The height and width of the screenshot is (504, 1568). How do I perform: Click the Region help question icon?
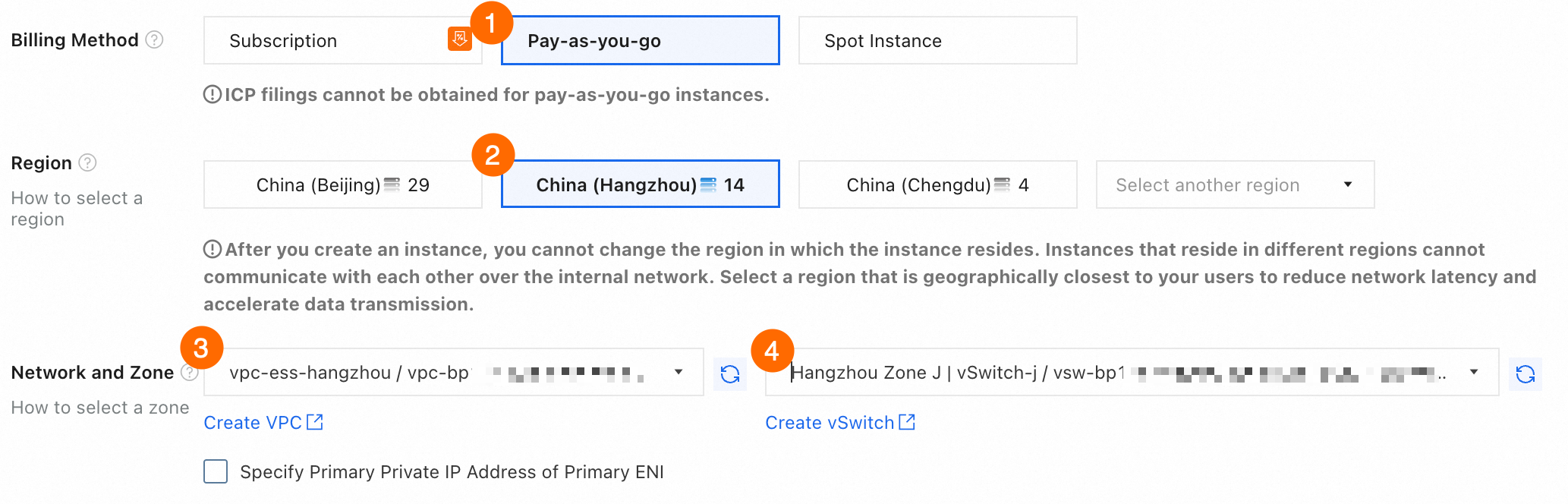coord(88,162)
